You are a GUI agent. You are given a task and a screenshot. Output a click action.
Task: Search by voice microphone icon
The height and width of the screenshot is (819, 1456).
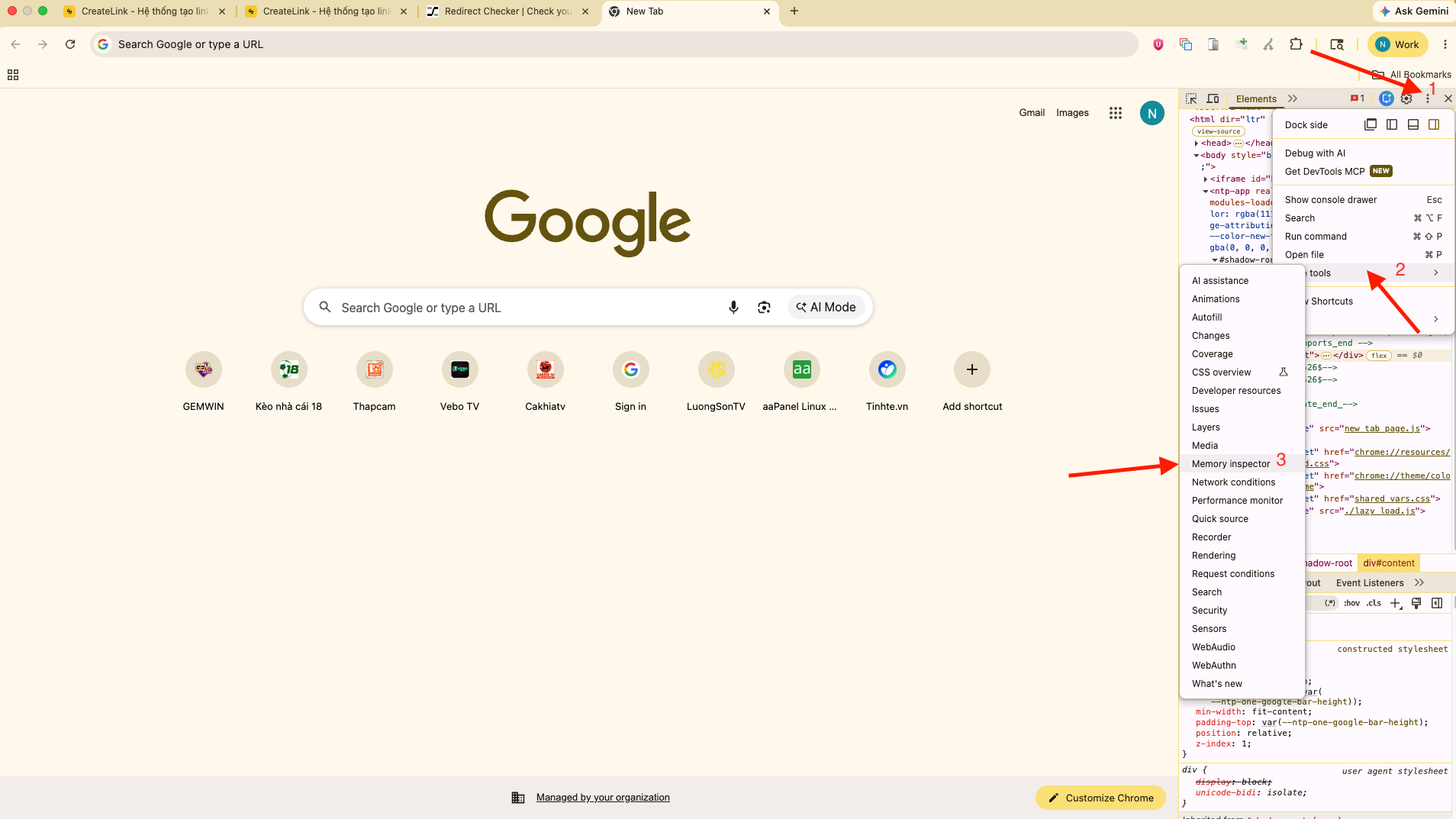(x=733, y=308)
